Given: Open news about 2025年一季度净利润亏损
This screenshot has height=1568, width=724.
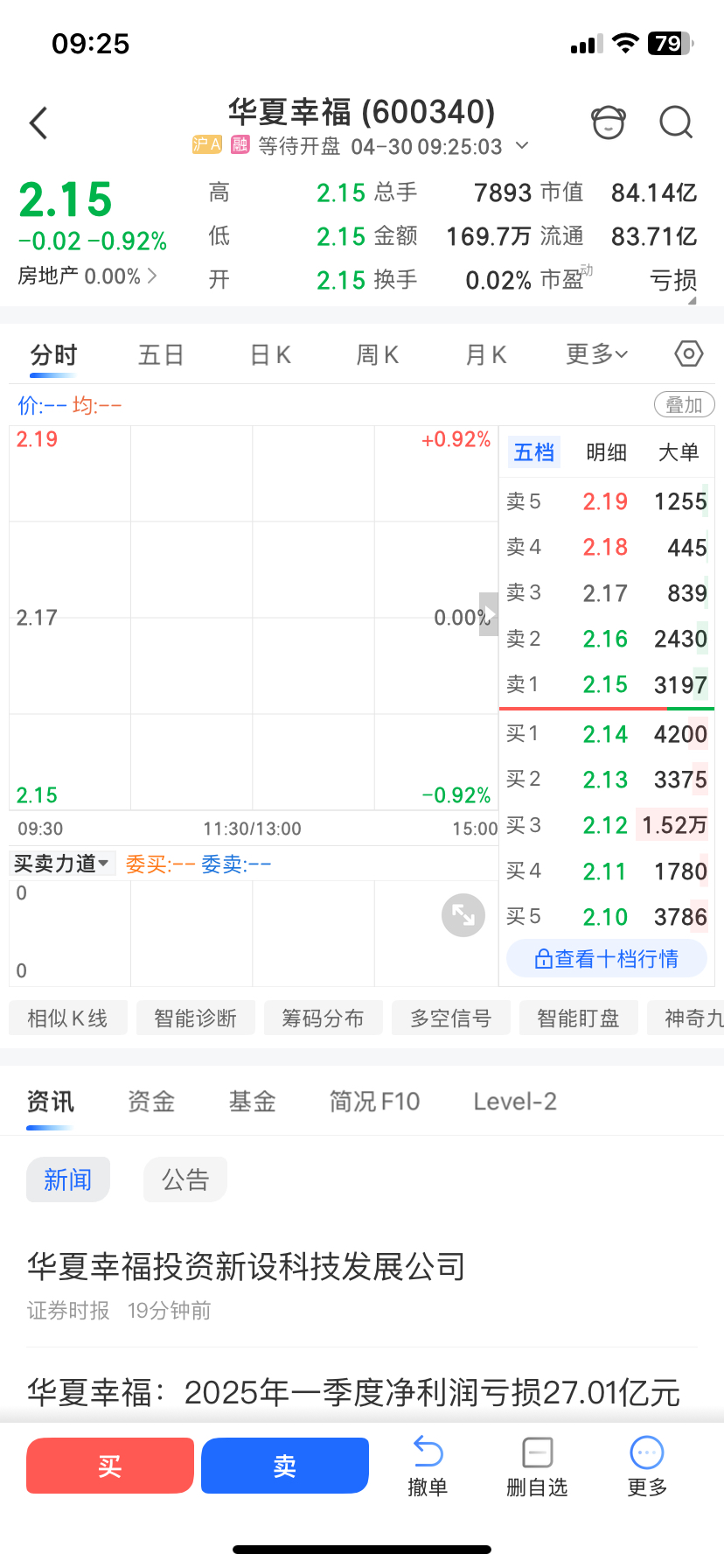Looking at the screenshot, I should coord(353,1391).
